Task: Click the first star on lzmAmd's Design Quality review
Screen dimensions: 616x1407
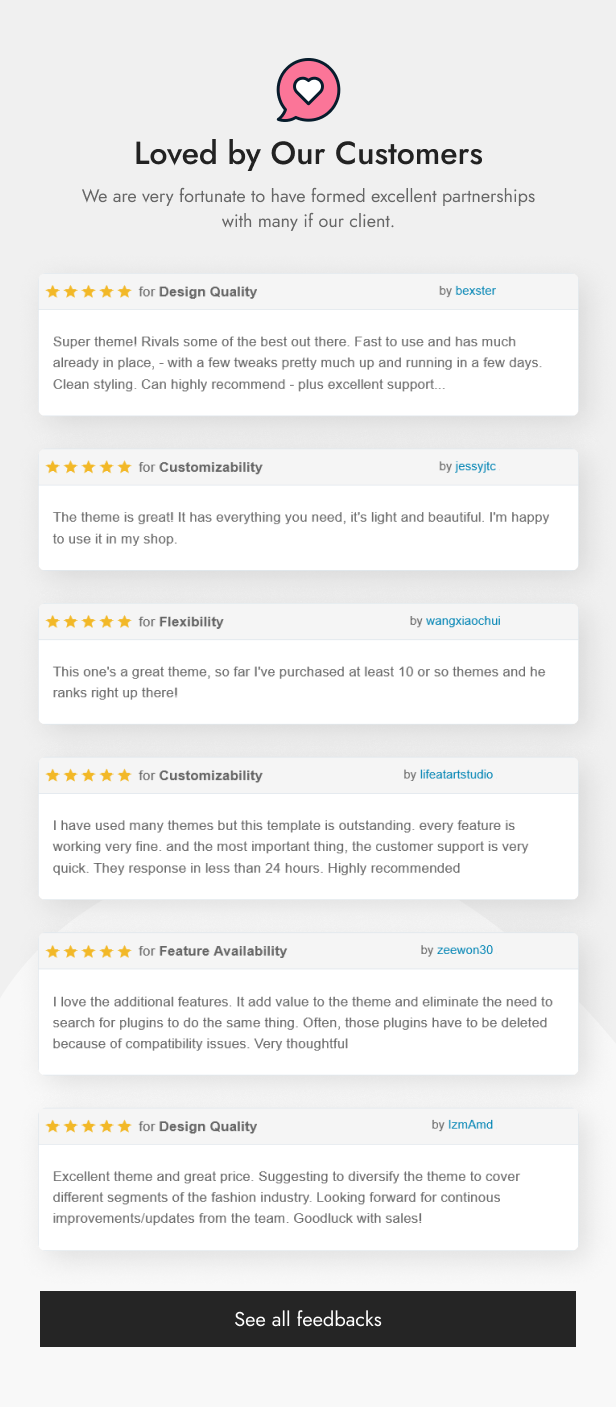Action: pyautogui.click(x=53, y=1125)
